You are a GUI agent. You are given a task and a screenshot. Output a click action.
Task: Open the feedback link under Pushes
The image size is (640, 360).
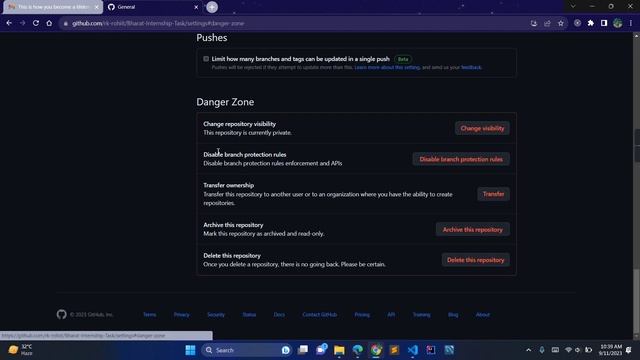pos(471,67)
